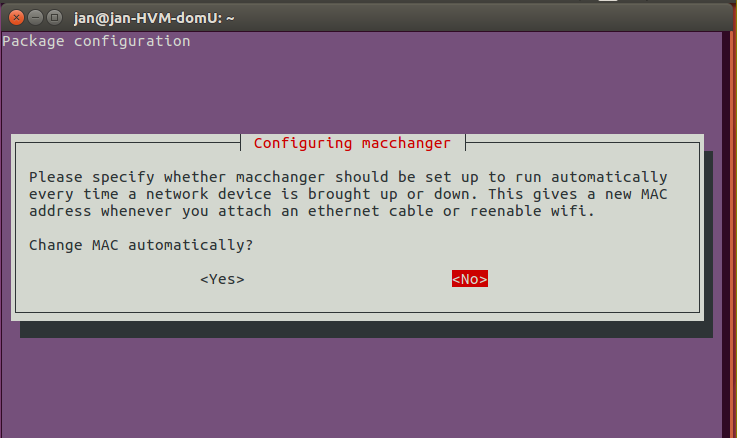
Task: Click the terminal's vertical scrollbar
Action: pyautogui.click(x=728, y=235)
